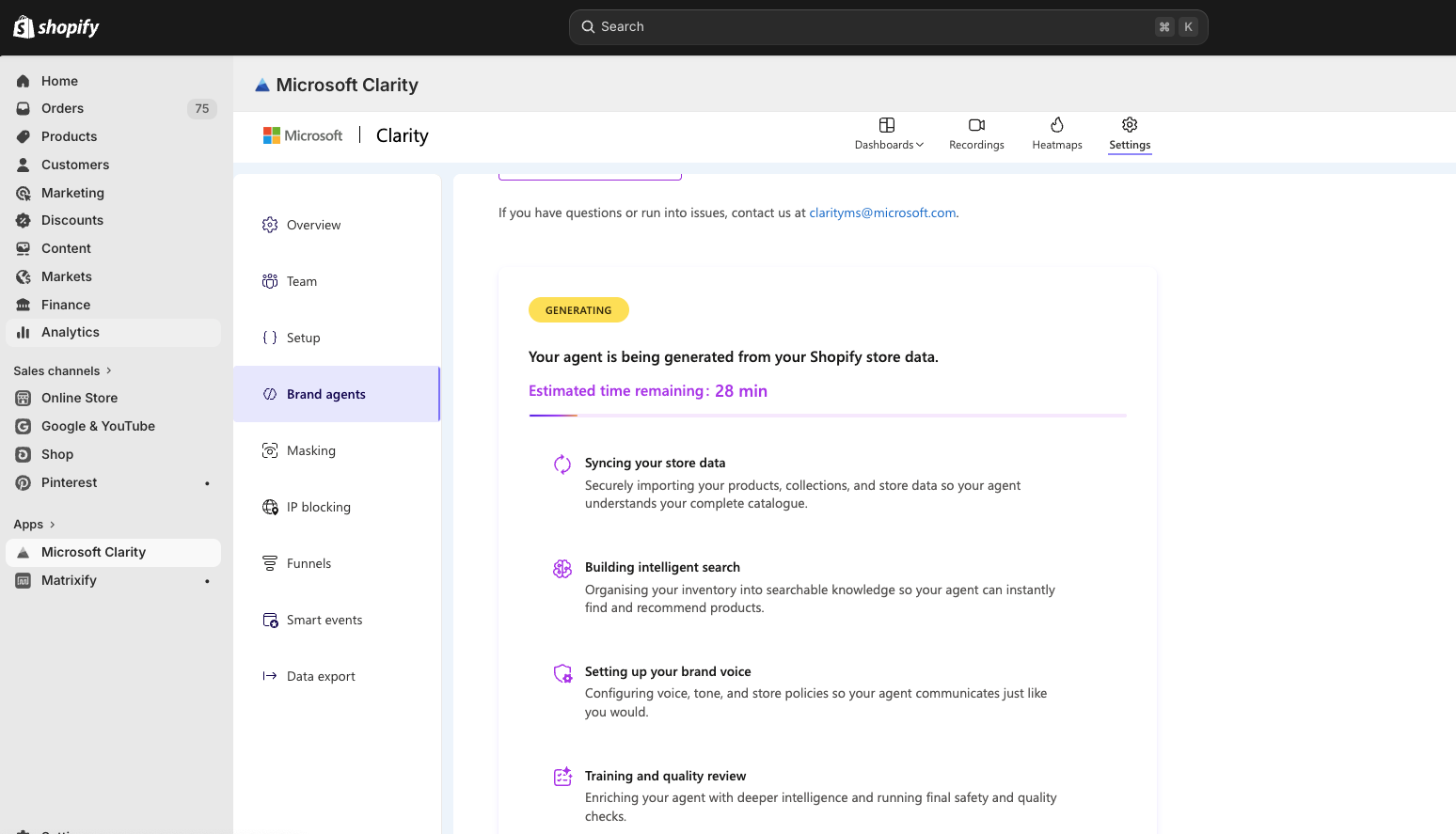The height and width of the screenshot is (834, 1456).
Task: Expand the Sales channels section
Action: tap(62, 370)
